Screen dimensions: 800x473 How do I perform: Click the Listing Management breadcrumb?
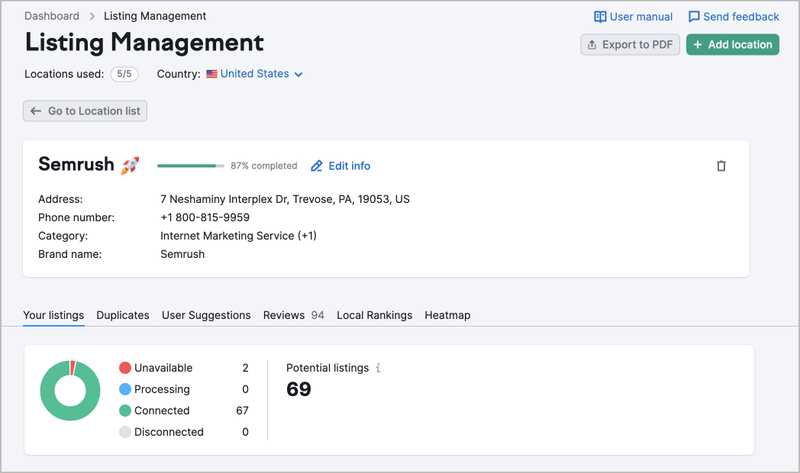coord(155,16)
